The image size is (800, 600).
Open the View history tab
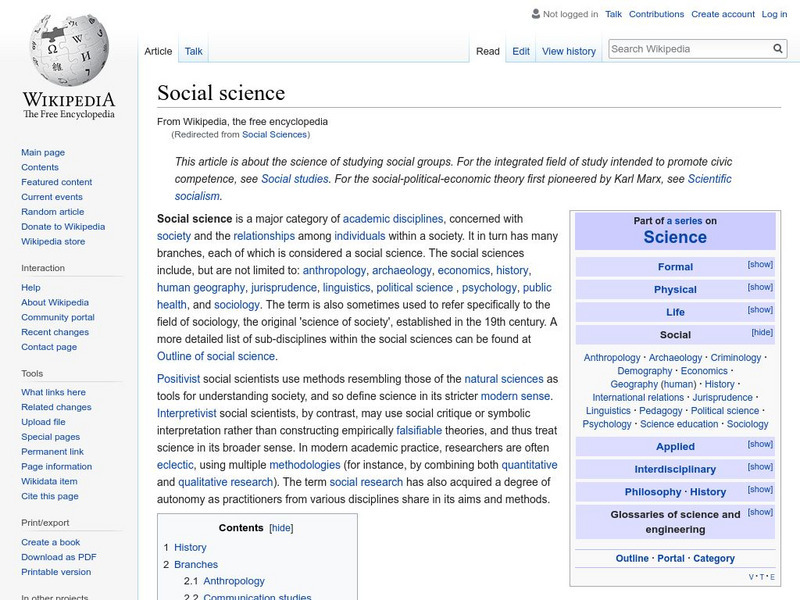point(568,51)
